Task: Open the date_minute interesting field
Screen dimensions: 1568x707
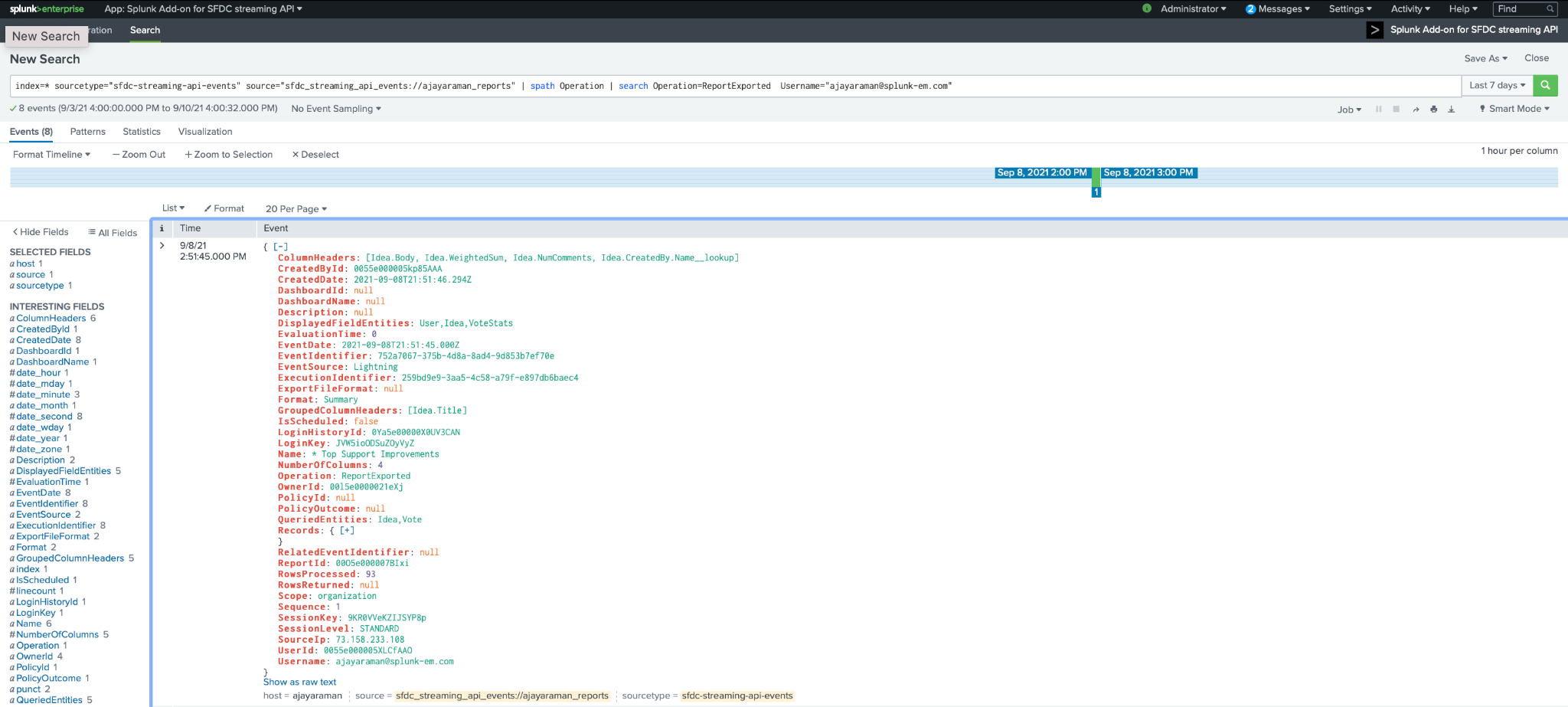Action: click(43, 394)
